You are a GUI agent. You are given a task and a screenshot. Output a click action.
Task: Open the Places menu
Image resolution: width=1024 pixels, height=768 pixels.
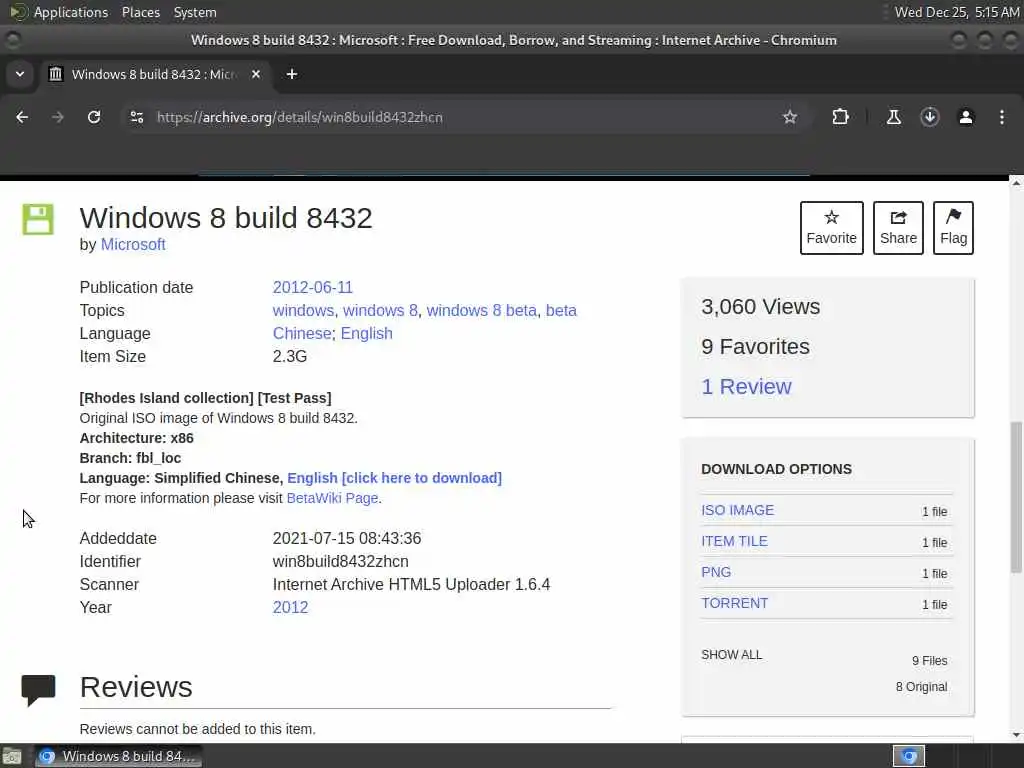point(140,12)
